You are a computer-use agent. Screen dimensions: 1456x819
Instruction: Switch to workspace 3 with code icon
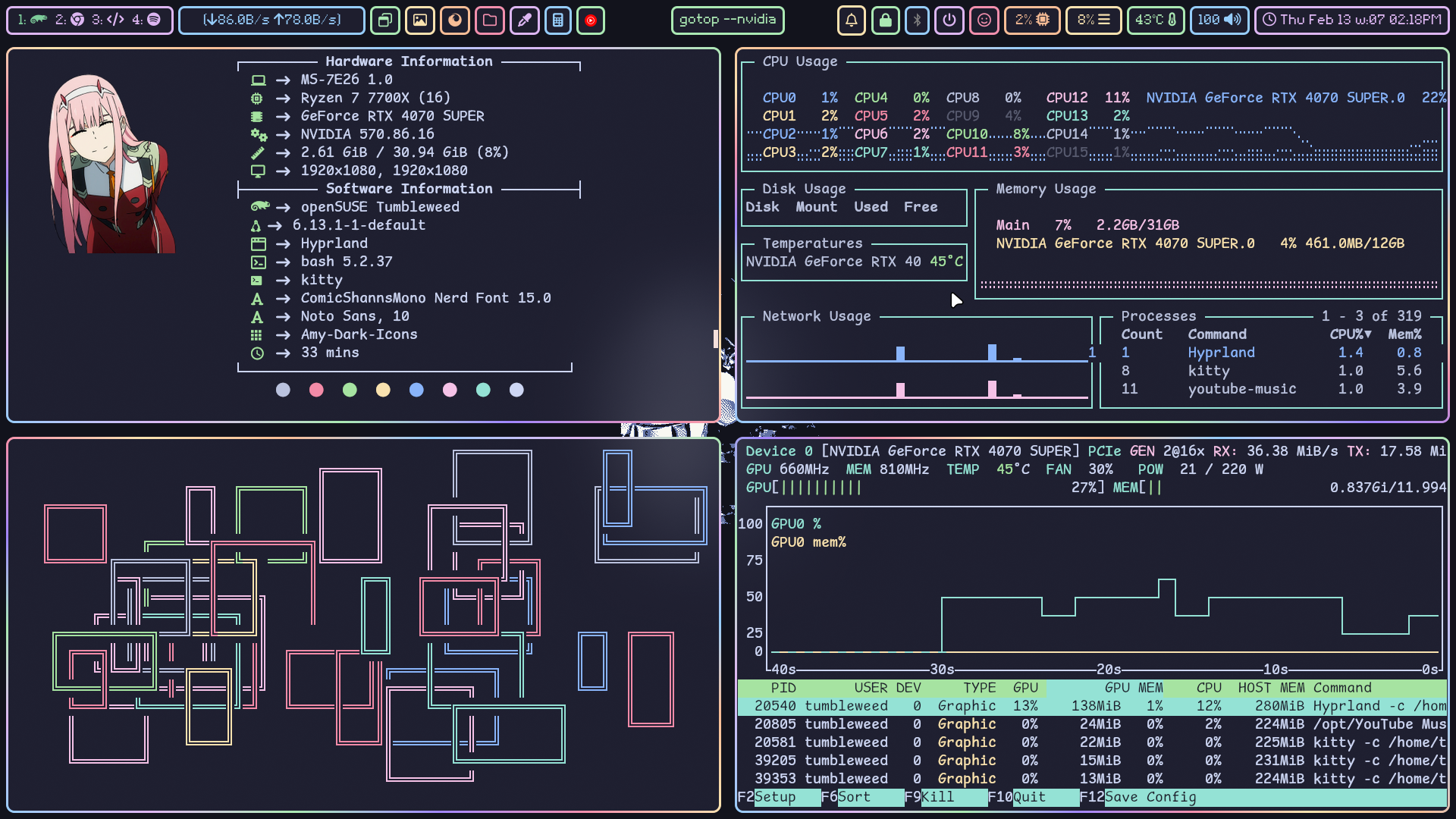[x=108, y=20]
